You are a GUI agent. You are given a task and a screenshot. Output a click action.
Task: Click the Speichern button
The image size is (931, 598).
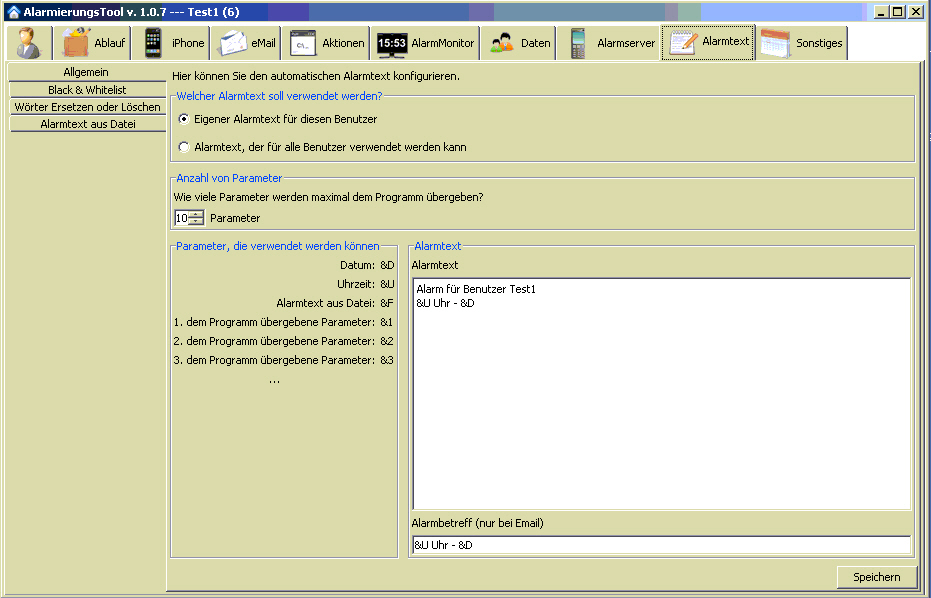876,577
